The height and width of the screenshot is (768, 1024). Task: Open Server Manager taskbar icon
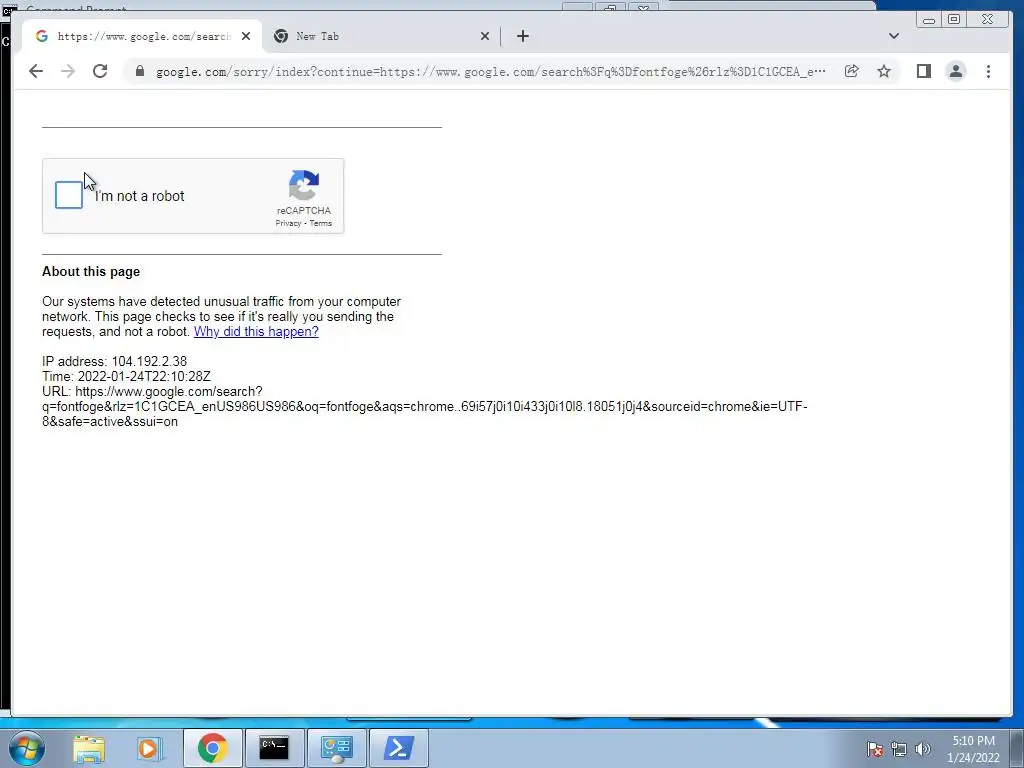click(x=336, y=748)
